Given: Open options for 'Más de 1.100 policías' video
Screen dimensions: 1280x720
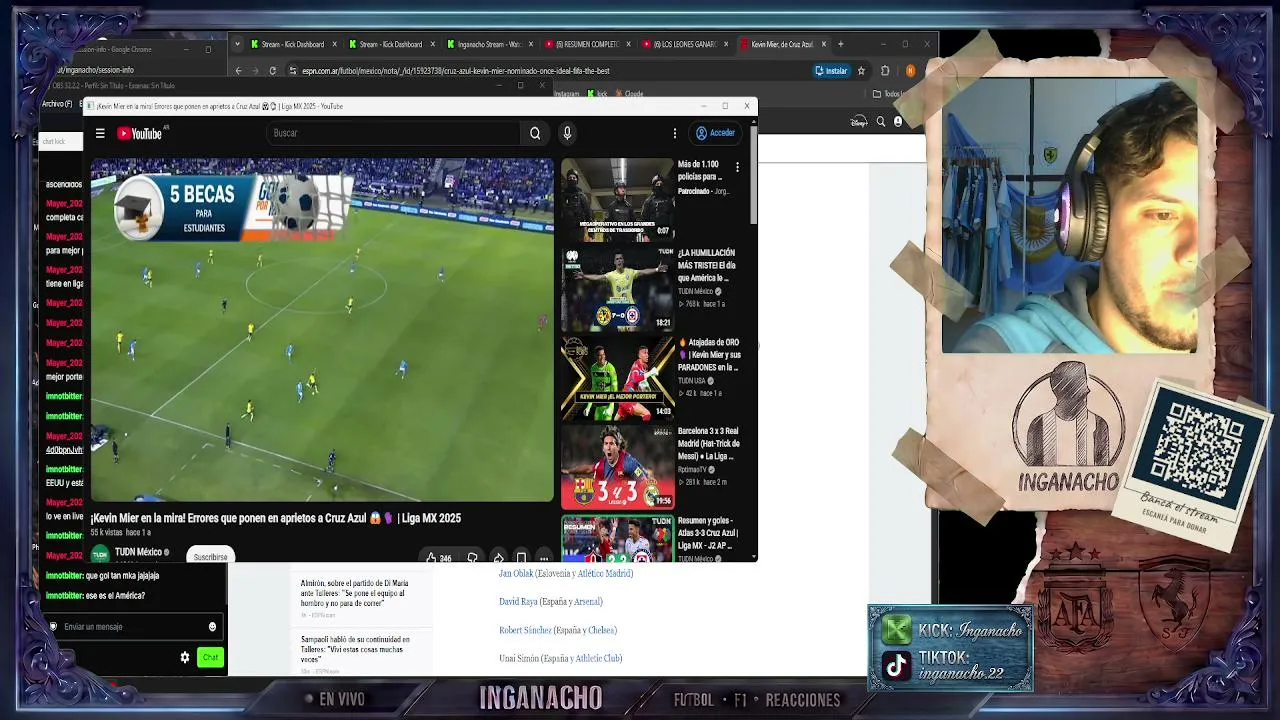Looking at the screenshot, I should (737, 167).
